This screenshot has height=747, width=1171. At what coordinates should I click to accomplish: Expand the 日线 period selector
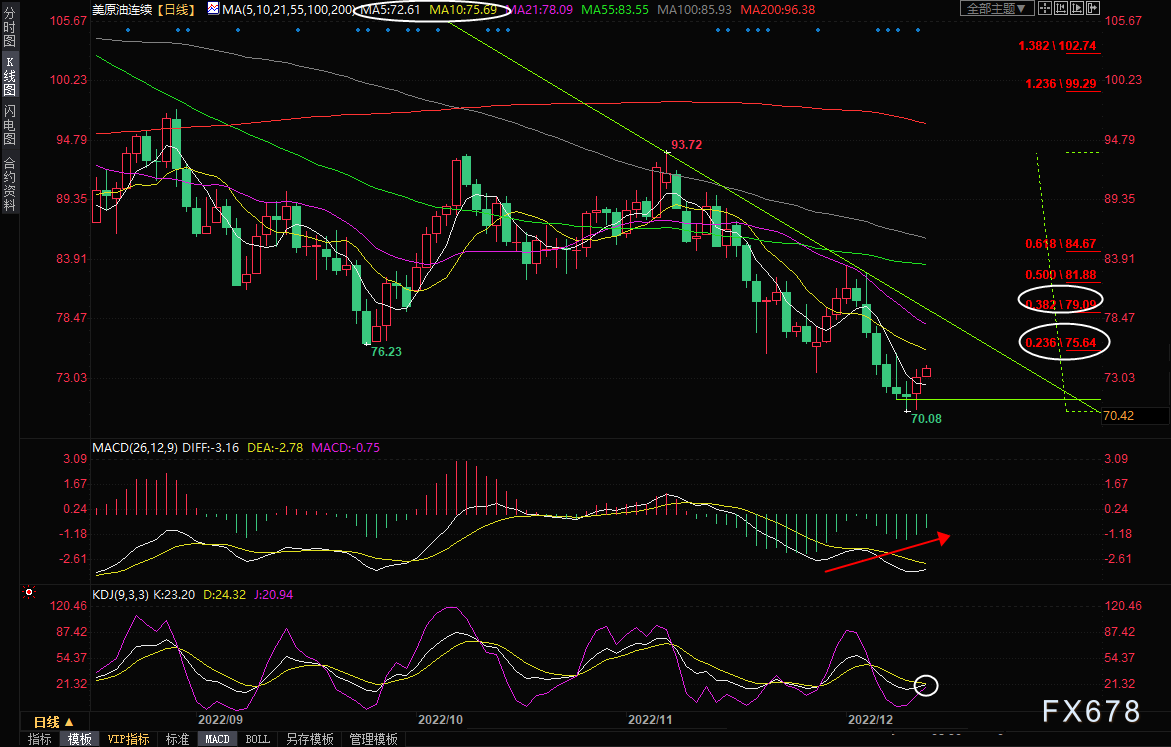pos(54,722)
